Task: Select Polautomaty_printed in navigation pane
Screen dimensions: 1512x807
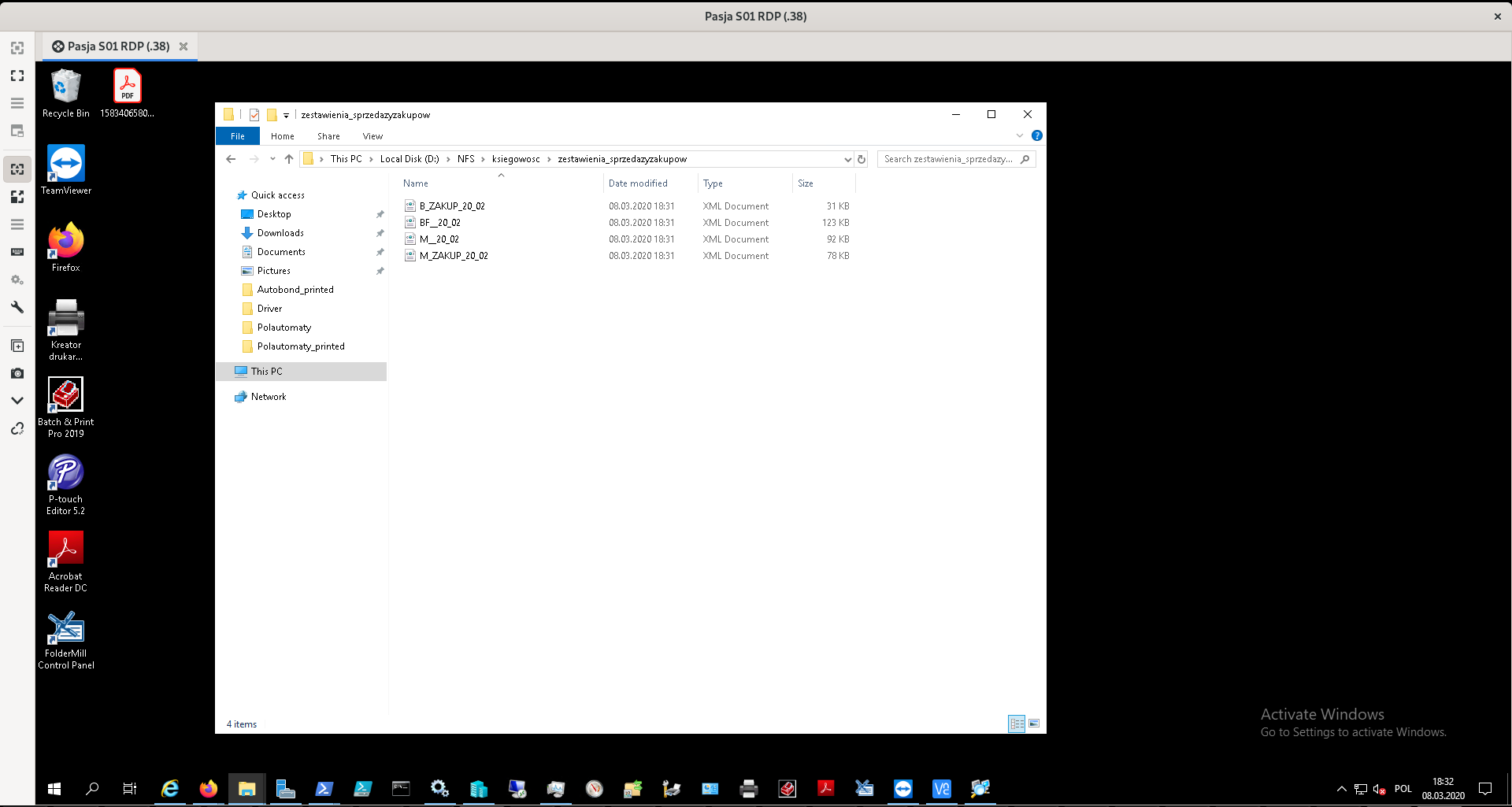Action: tap(301, 346)
